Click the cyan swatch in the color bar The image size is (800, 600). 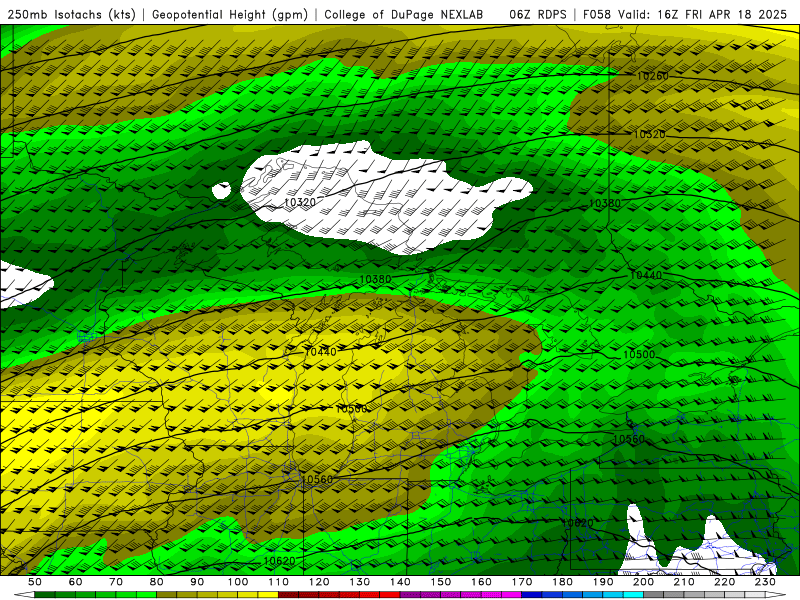tap(634, 595)
